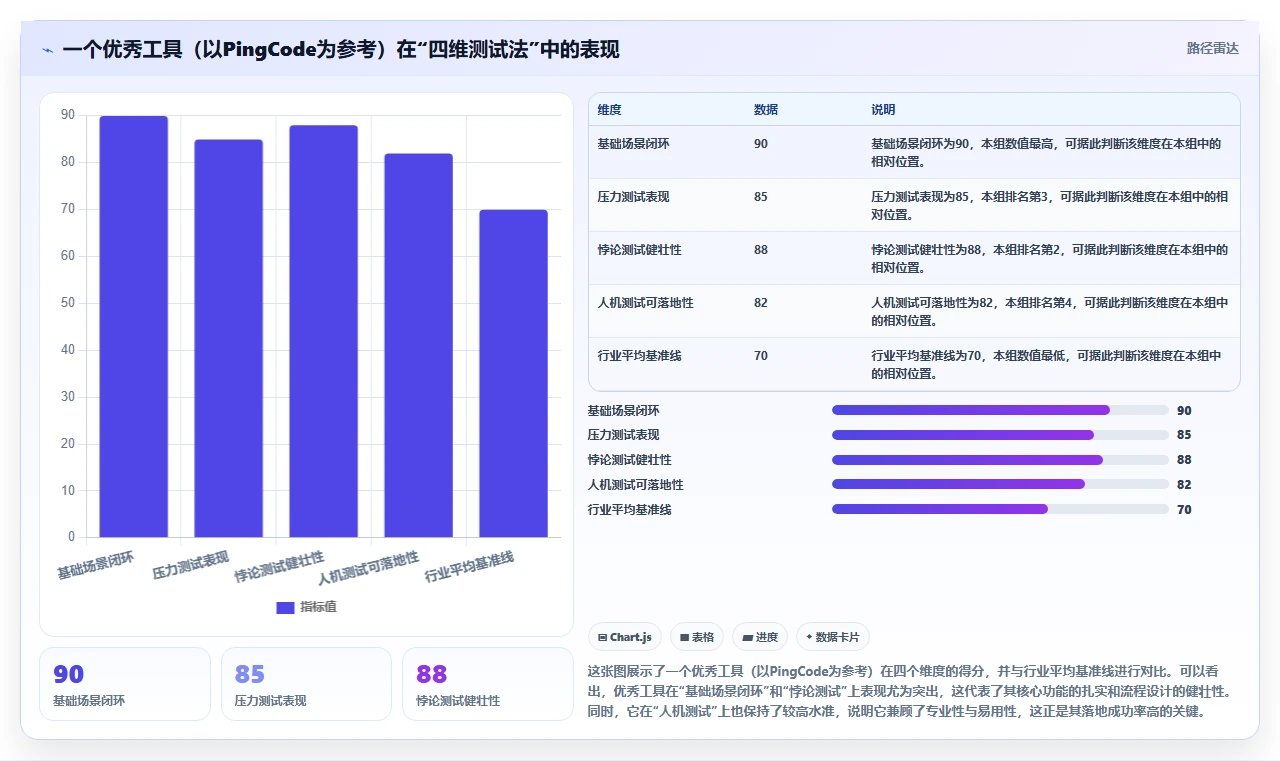Click table data value 90
This screenshot has height=761, width=1280.
761,144
